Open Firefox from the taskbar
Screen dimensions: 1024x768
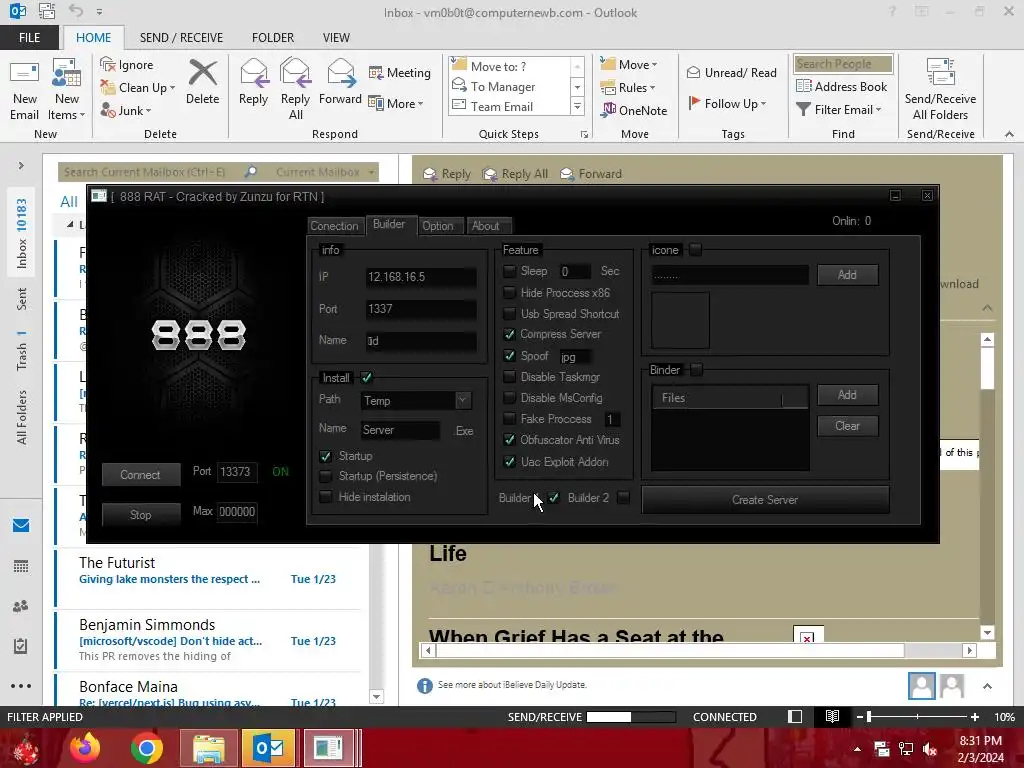pos(85,748)
